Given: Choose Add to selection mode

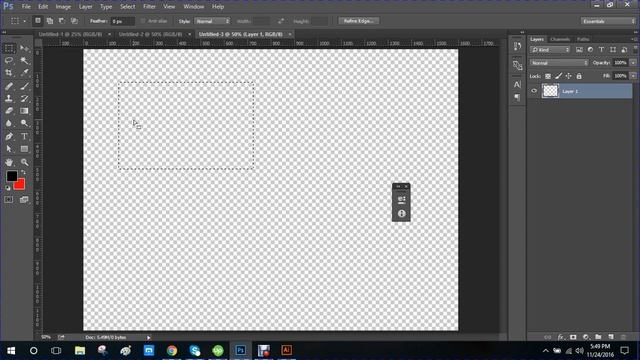Looking at the screenshot, I should pyautogui.click(x=50, y=21).
